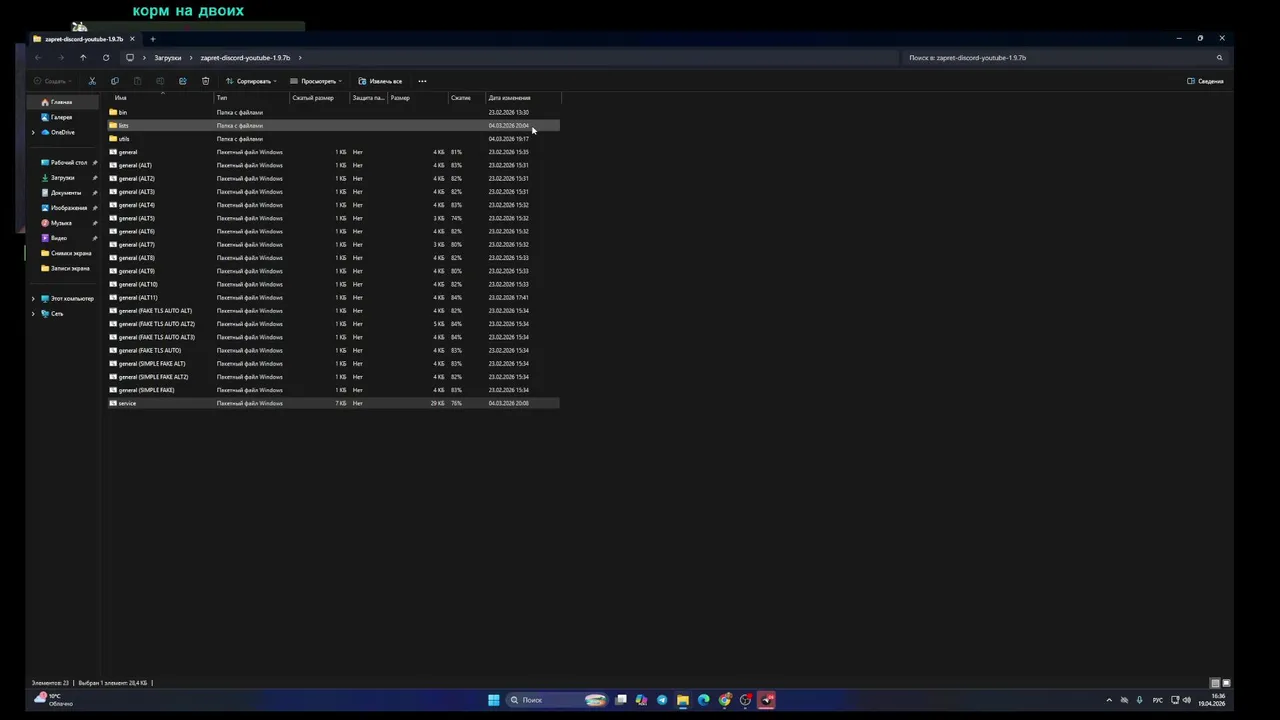The image size is (1280, 720).
Task: Click the Back navigation arrow
Action: coord(38,58)
